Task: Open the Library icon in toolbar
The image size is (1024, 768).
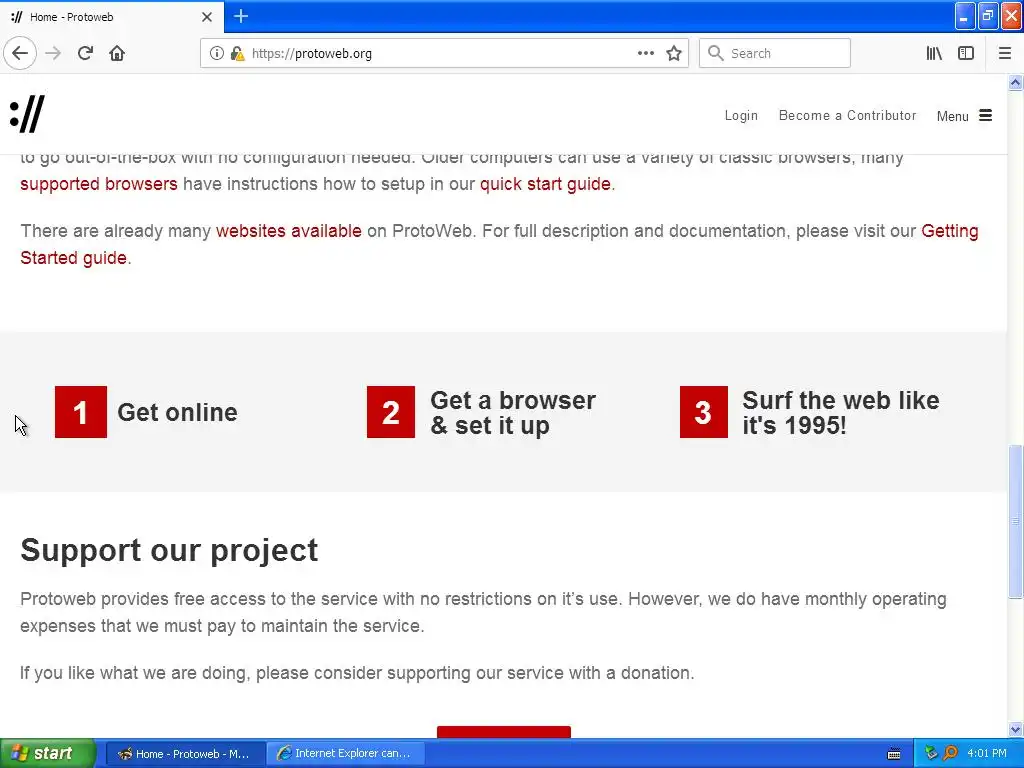Action: [934, 53]
